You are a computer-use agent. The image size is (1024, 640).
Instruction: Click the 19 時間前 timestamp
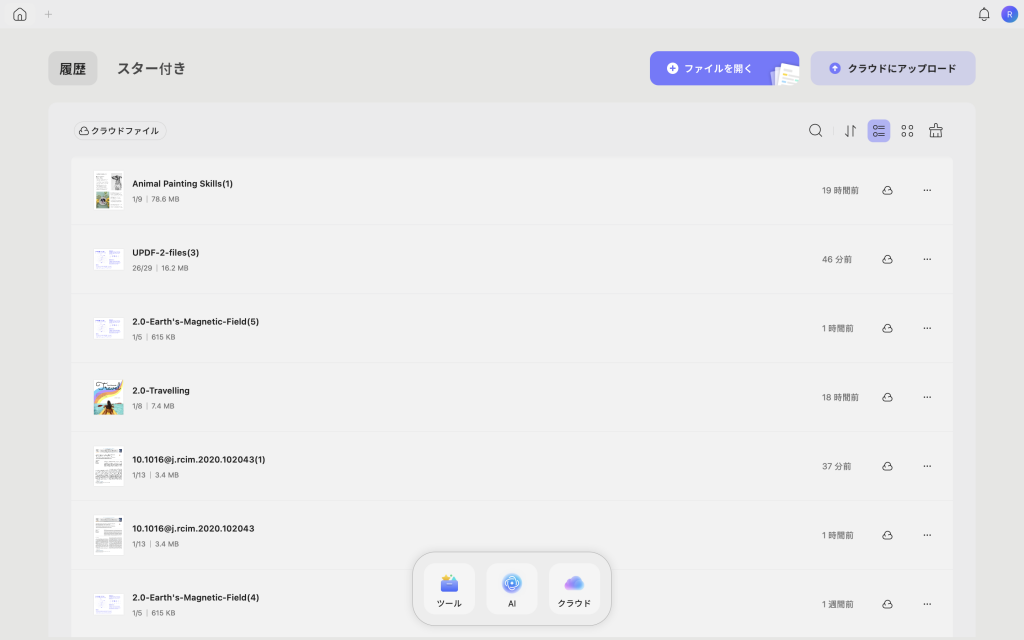[x=840, y=191]
